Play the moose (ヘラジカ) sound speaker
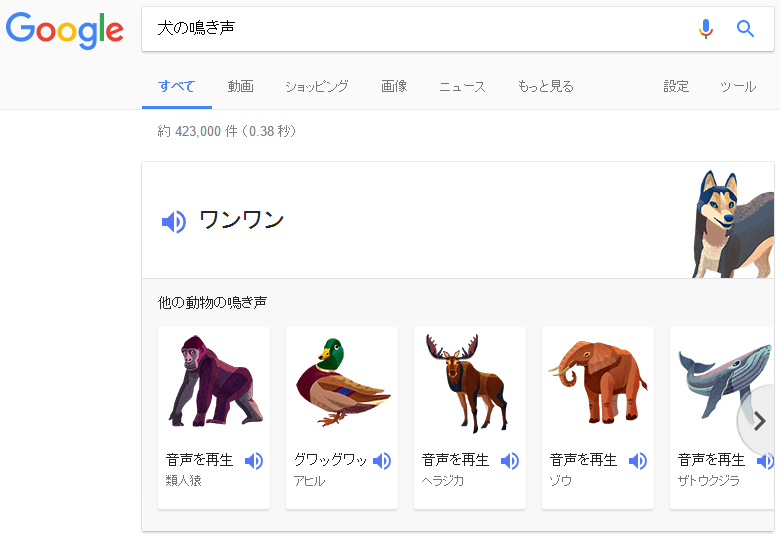This screenshot has height=535, width=780. [510, 461]
